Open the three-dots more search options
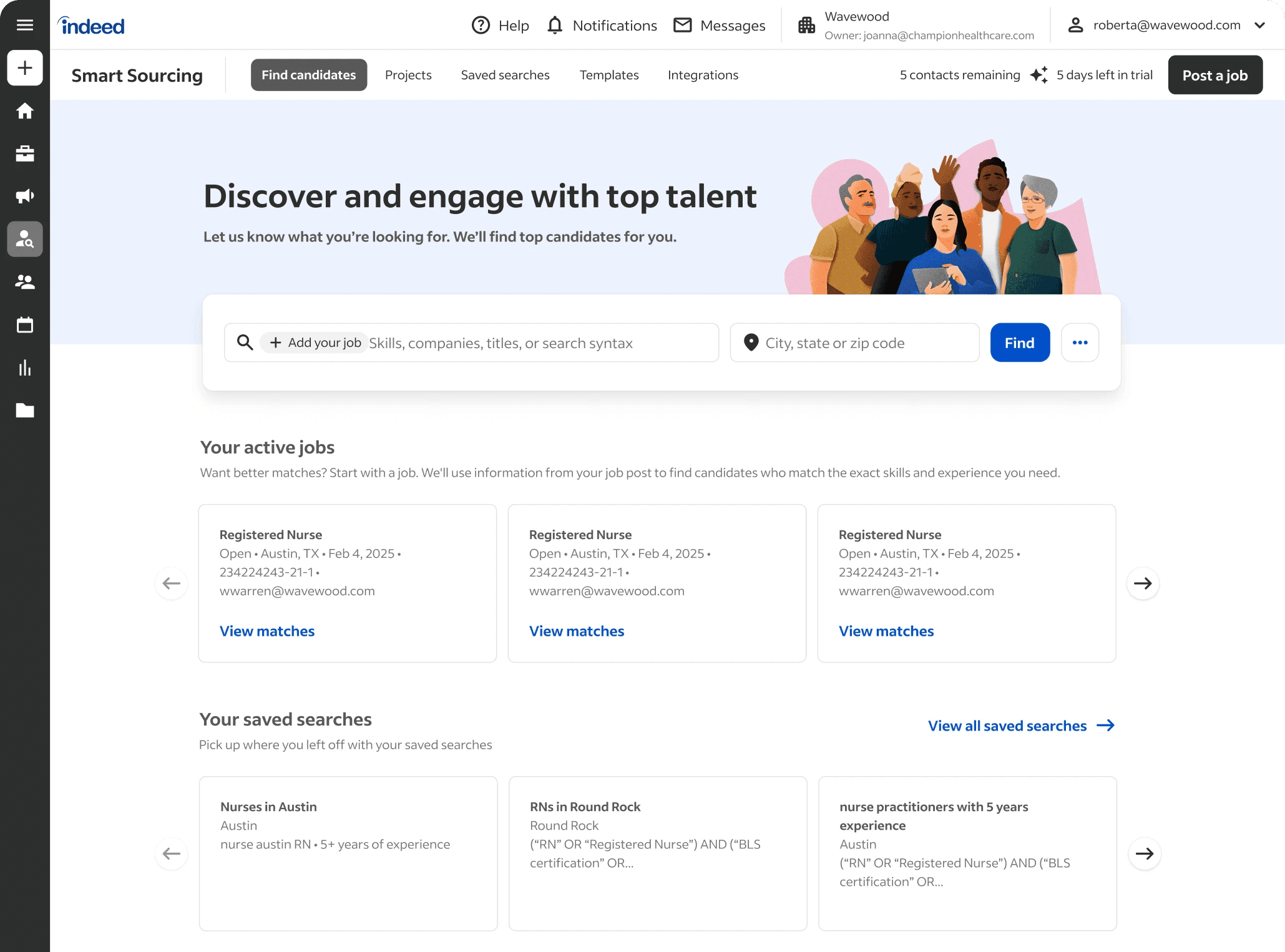 point(1080,342)
